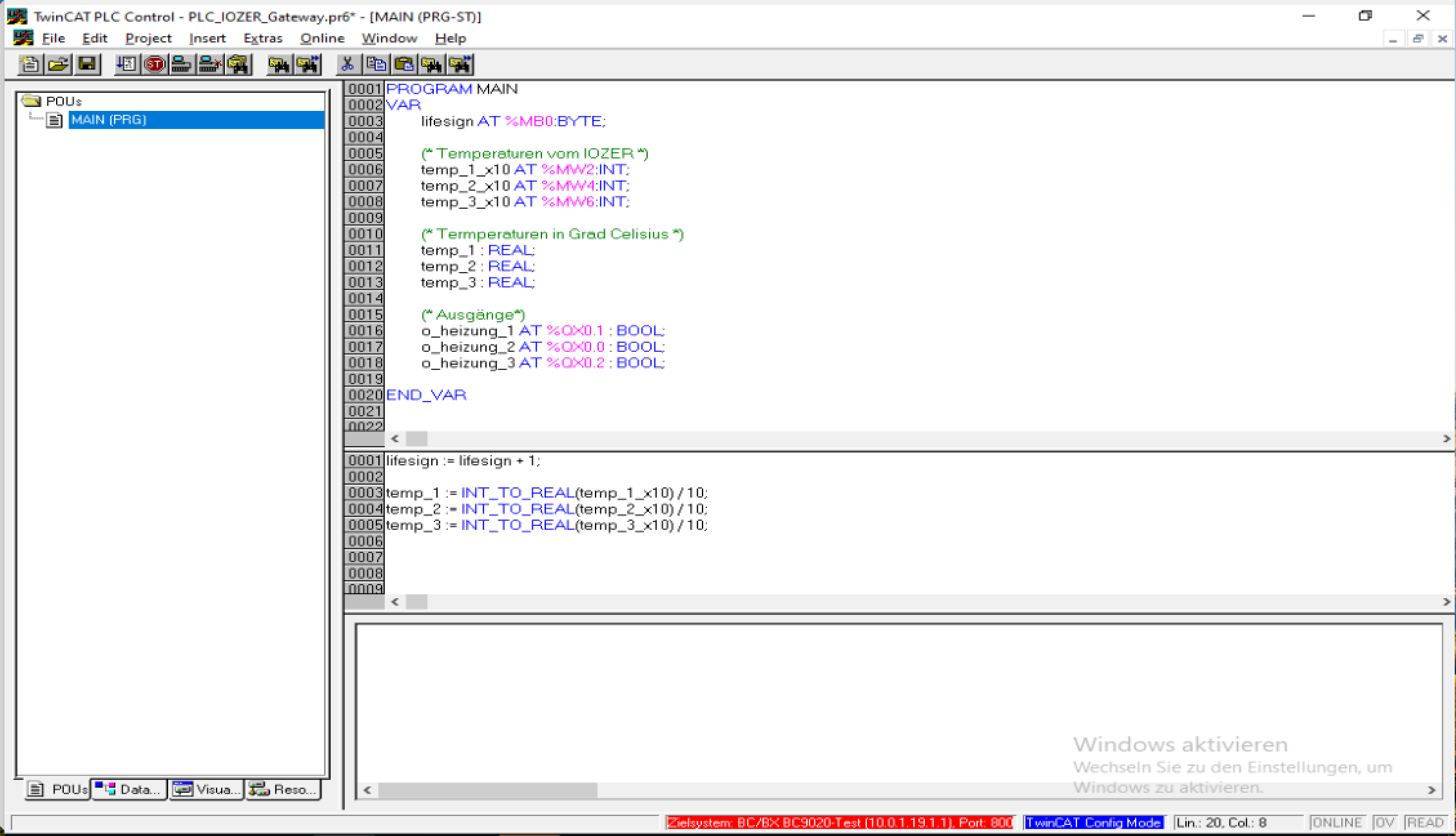Click the Cut scissors icon

(347, 64)
